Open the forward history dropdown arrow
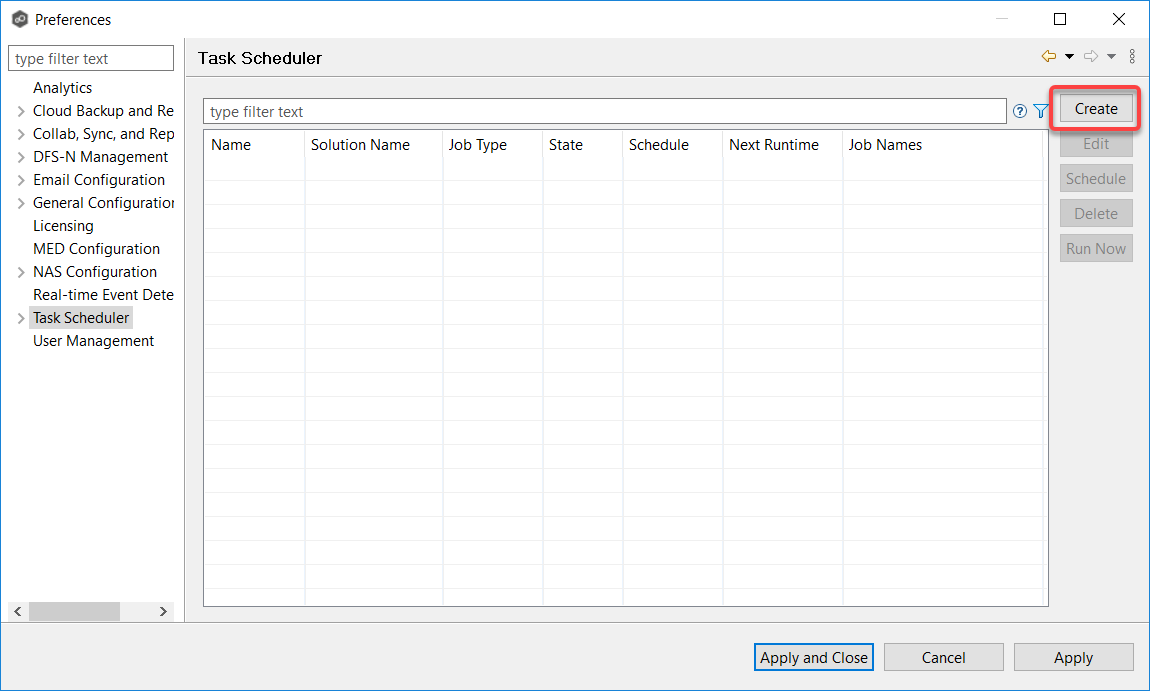The height and width of the screenshot is (691, 1150). (1109, 56)
